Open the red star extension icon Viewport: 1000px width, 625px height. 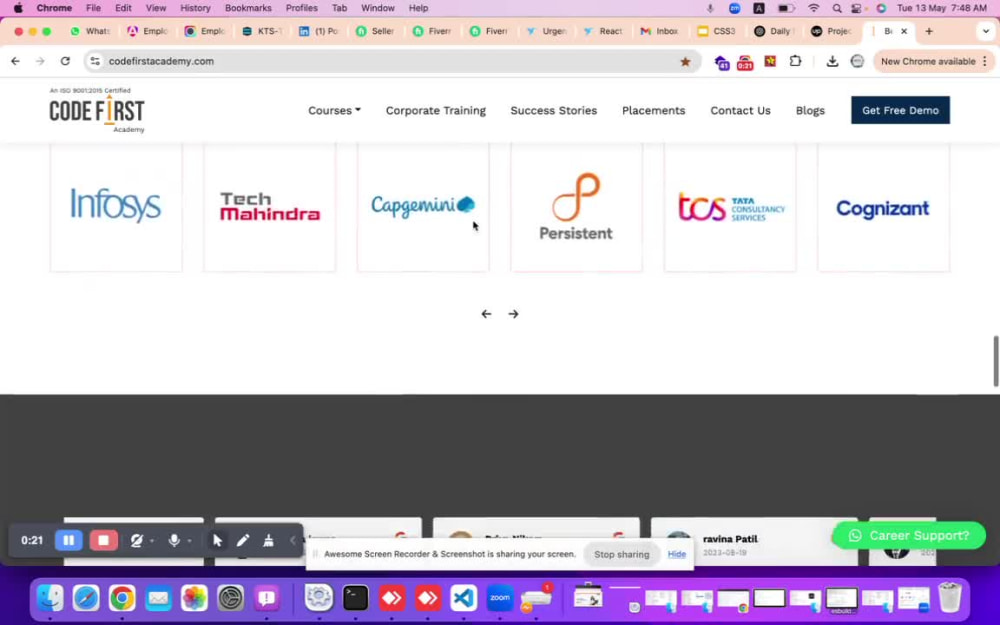pyautogui.click(x=770, y=61)
